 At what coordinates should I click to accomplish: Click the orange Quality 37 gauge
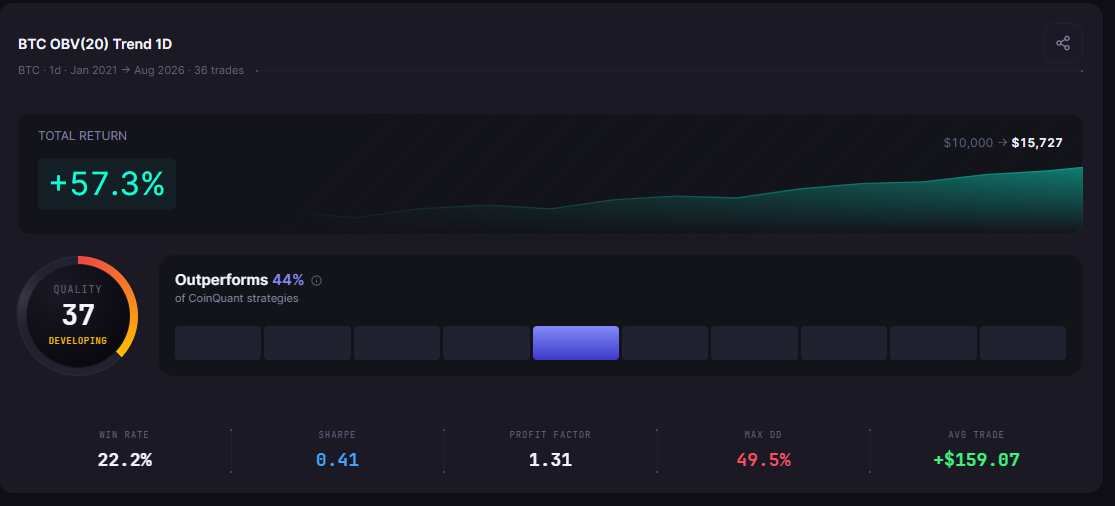(x=78, y=316)
